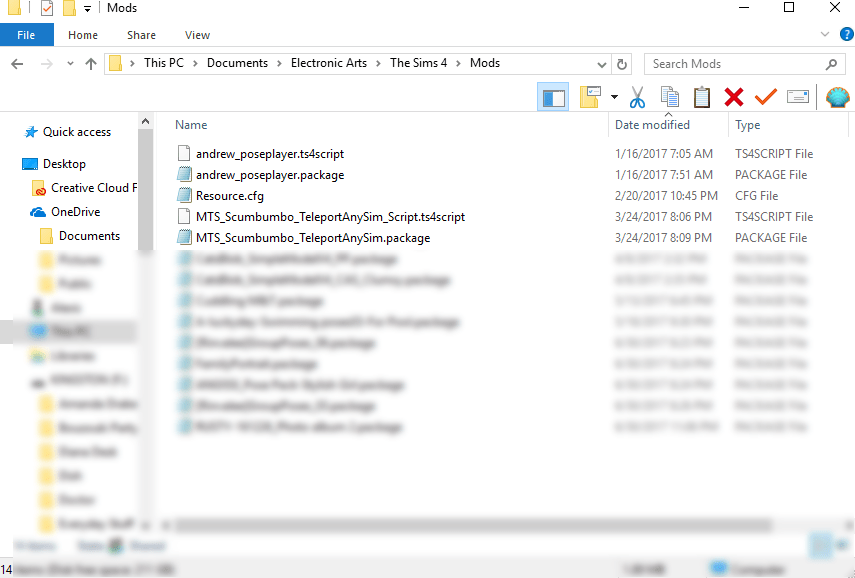
Task: Open the View ribbon tab
Action: tap(197, 35)
